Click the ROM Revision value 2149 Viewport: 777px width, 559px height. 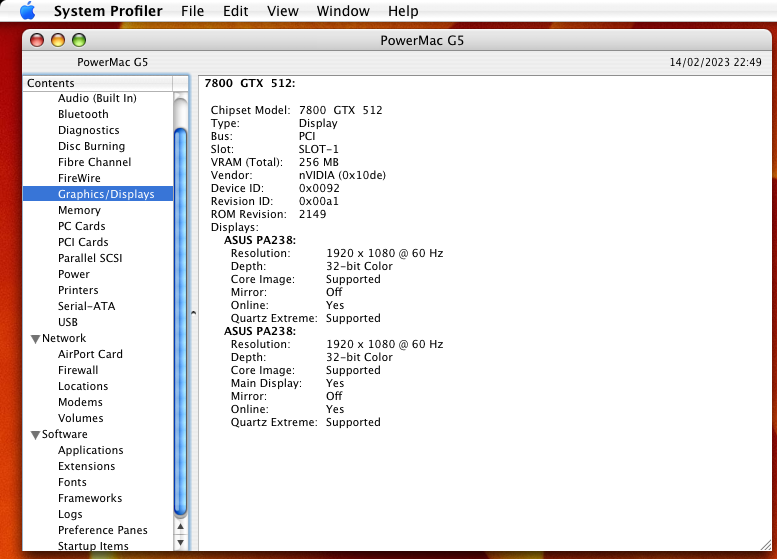click(312, 214)
